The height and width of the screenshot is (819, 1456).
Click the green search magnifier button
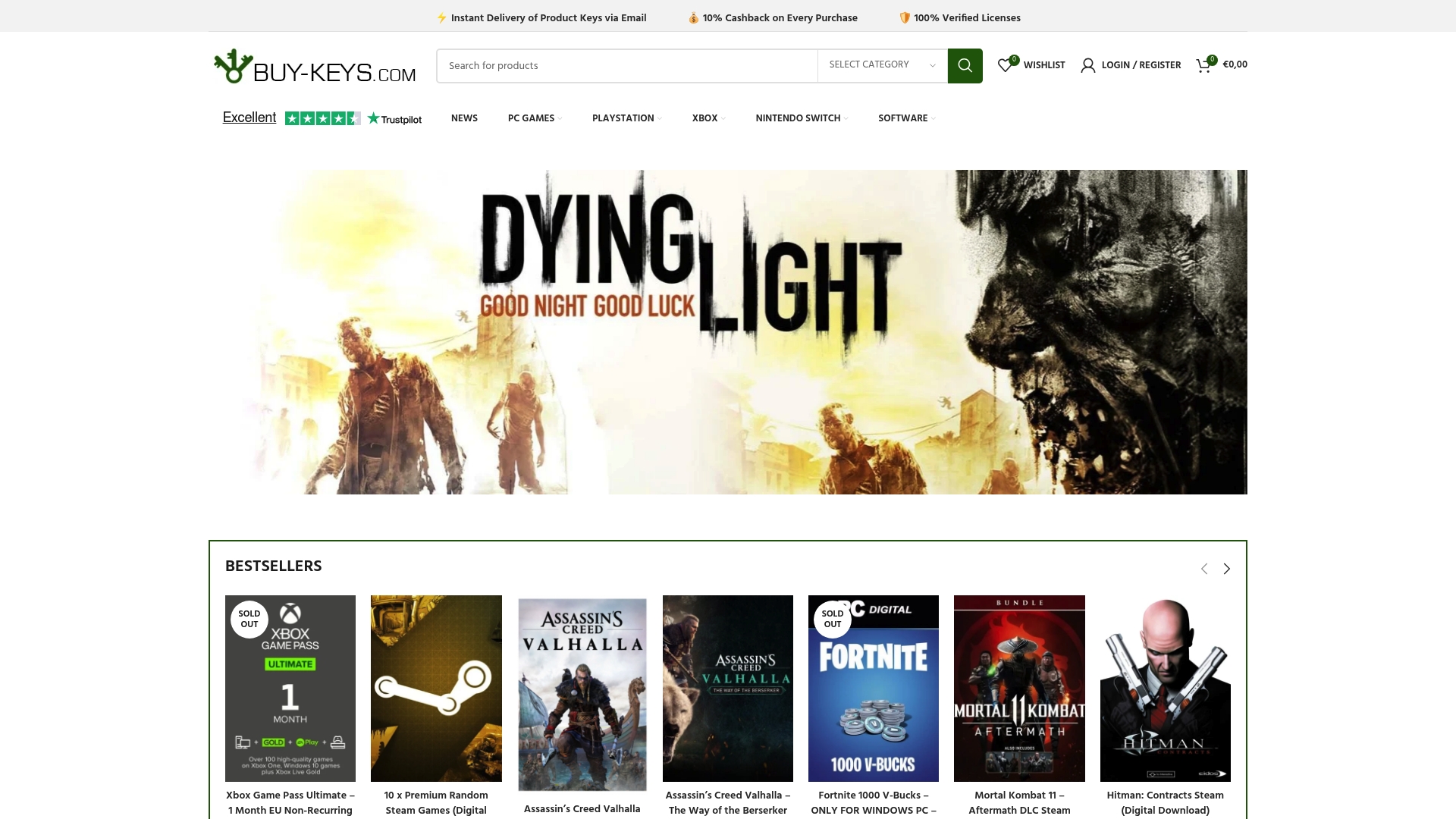tap(965, 66)
